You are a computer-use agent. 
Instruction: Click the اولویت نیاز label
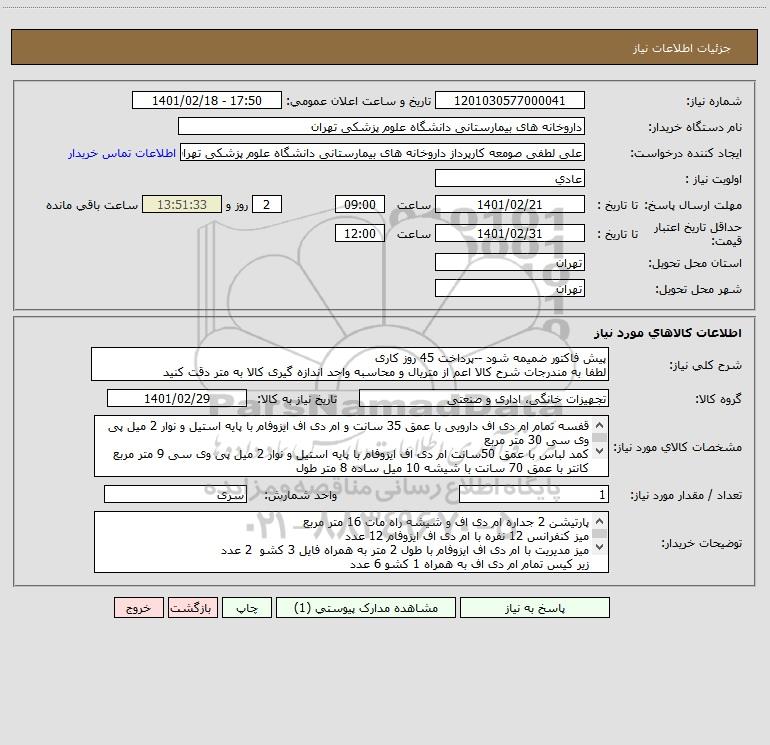click(714, 179)
